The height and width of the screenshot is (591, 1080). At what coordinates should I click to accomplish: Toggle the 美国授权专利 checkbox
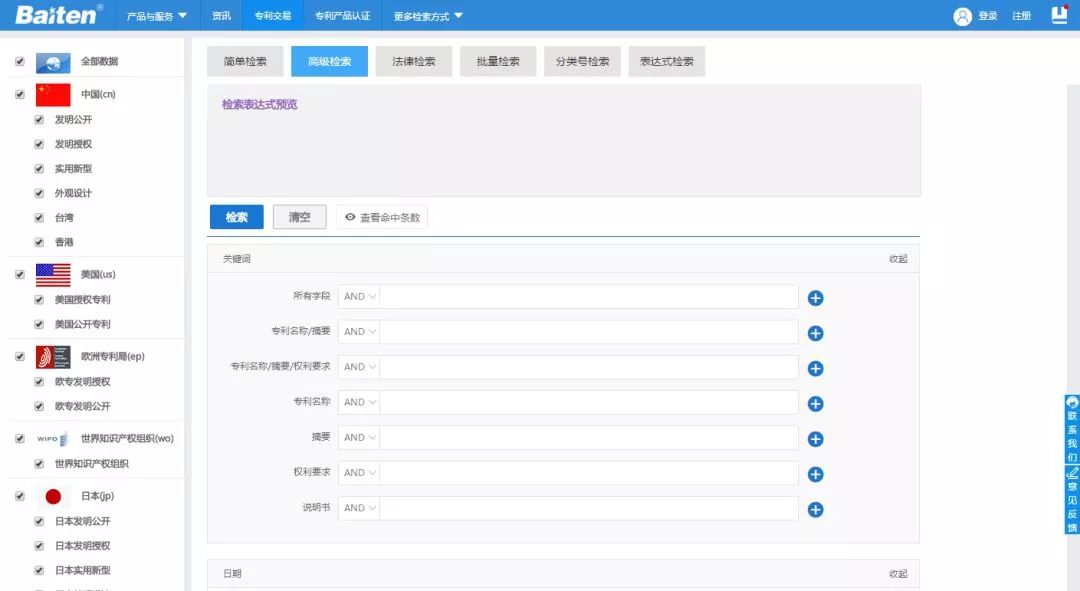[39, 300]
